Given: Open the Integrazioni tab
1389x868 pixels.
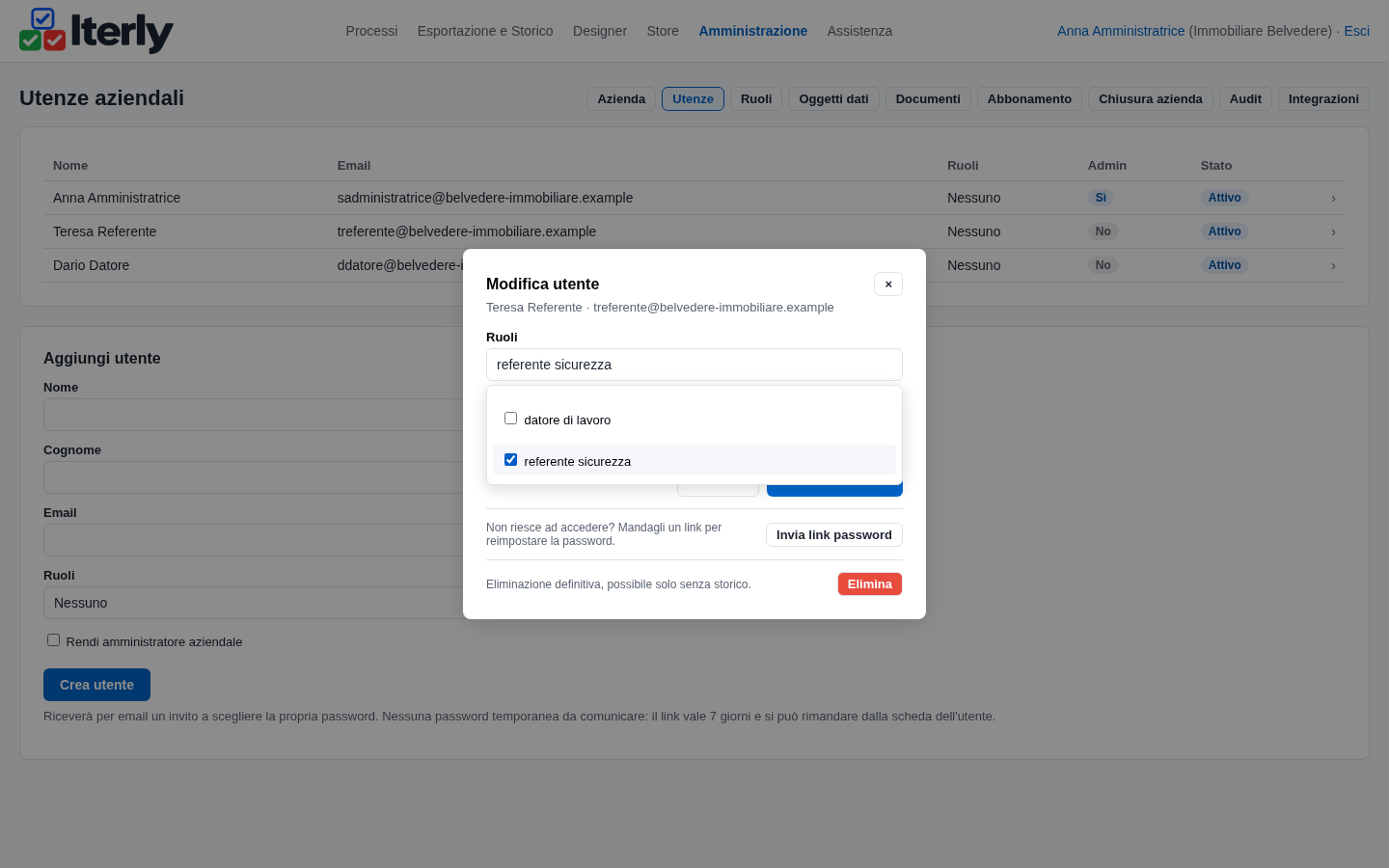Looking at the screenshot, I should click(1323, 99).
